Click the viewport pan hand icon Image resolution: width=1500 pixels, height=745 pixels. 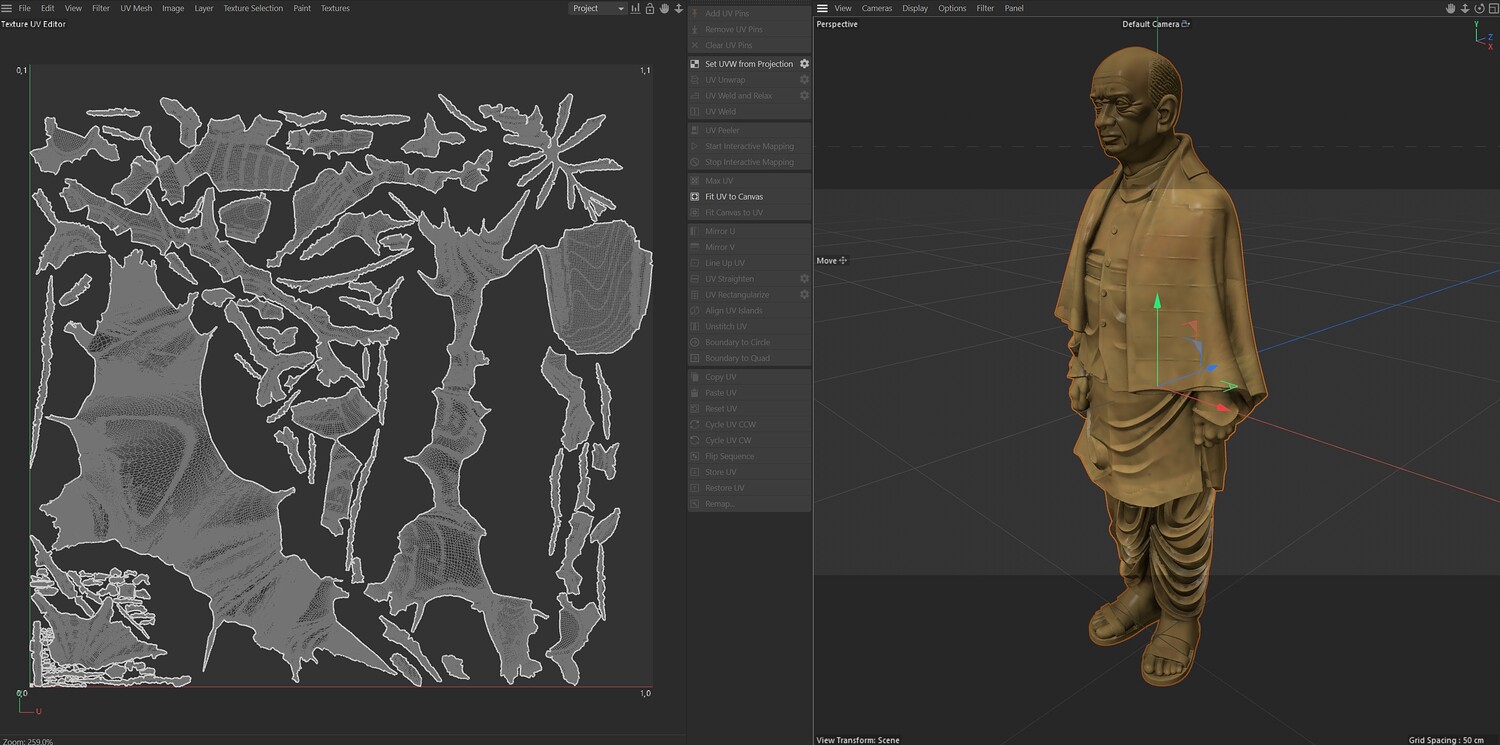tap(1451, 8)
